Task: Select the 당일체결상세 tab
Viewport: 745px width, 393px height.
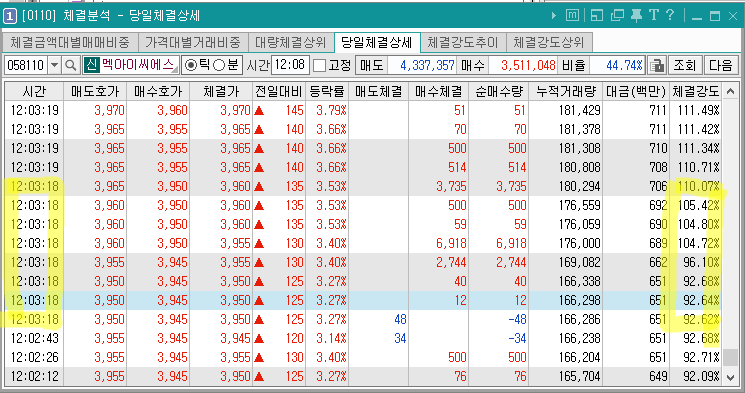Action: tap(377, 43)
